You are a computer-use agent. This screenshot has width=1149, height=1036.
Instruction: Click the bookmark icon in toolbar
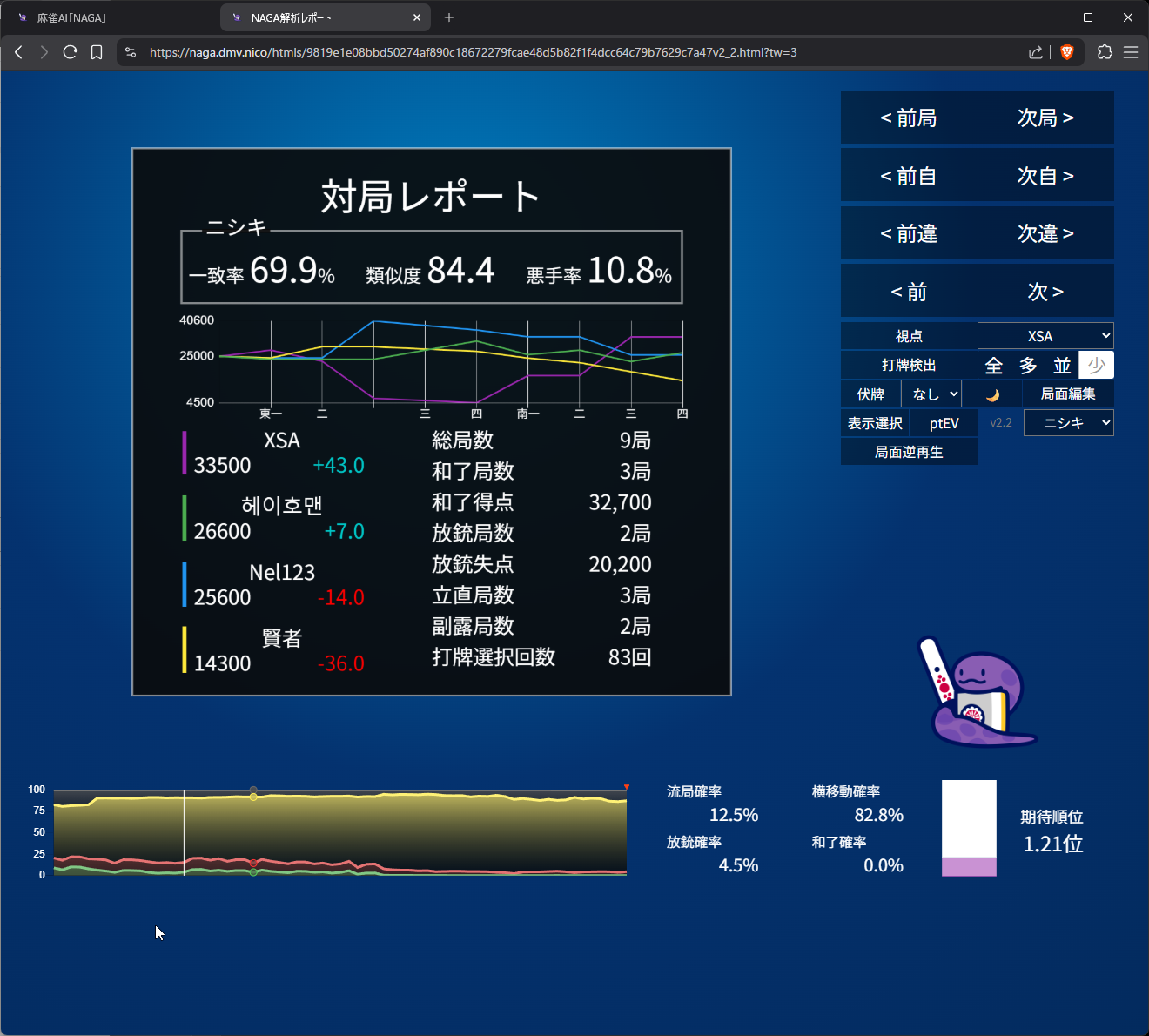97,52
